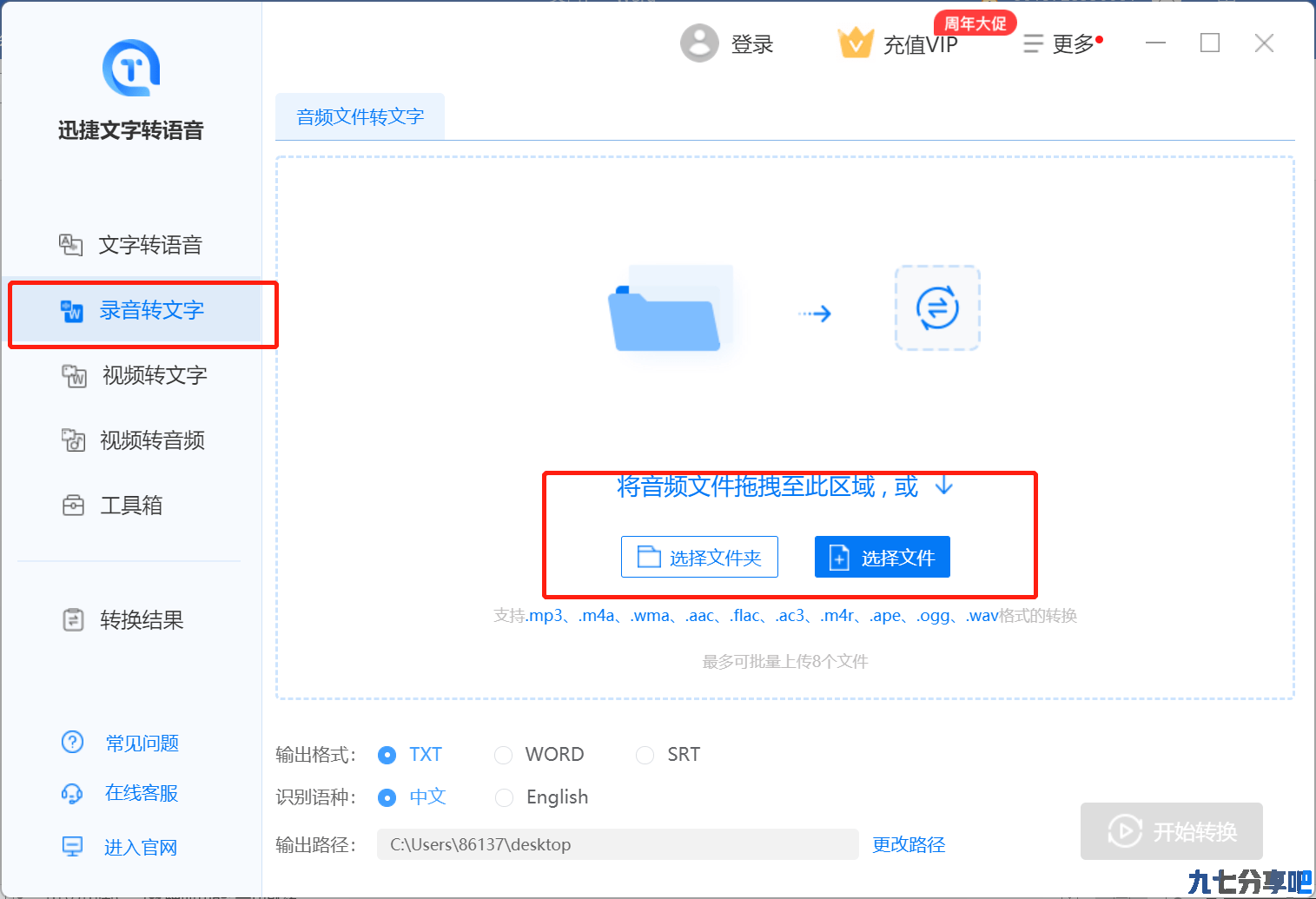Click the 常见问题 question mark icon
The width and height of the screenshot is (1316, 899).
click(x=72, y=742)
